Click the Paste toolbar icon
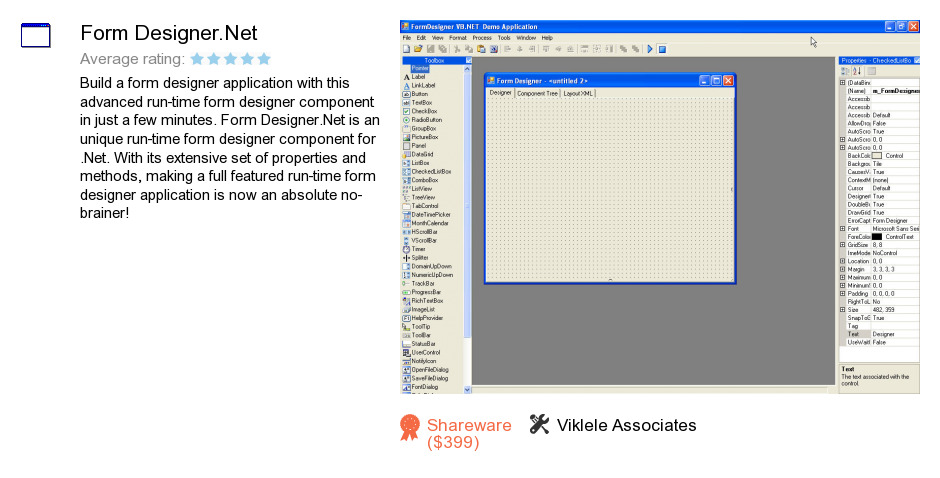 (x=481, y=49)
